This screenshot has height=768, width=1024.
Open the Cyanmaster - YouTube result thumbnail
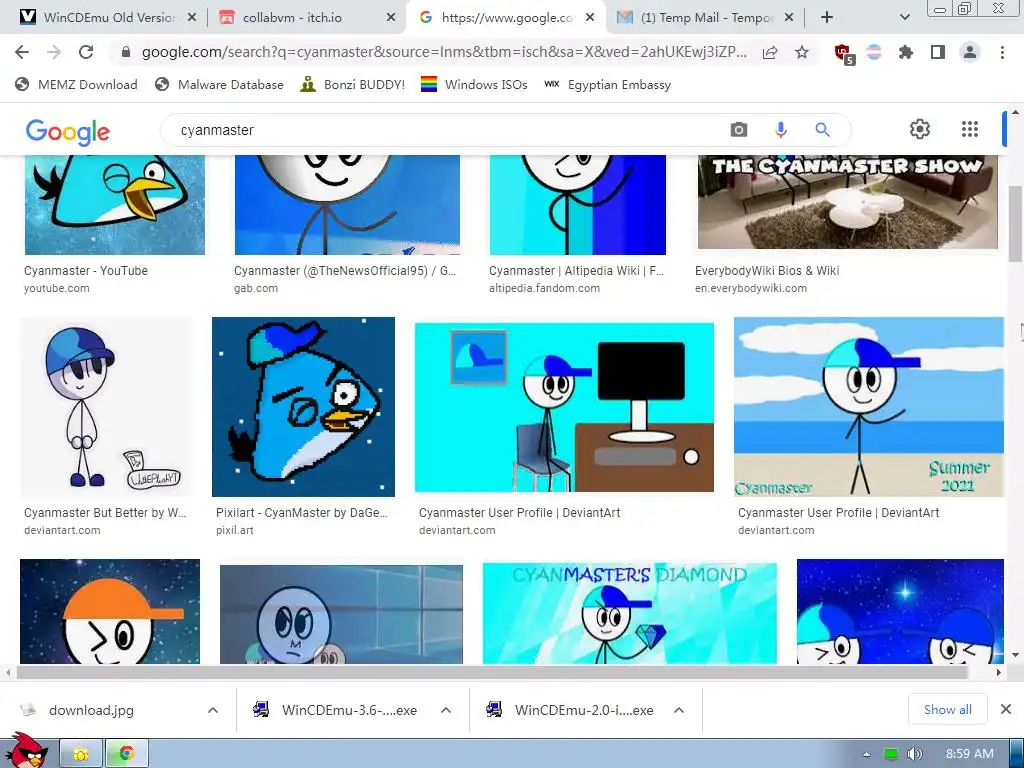coord(114,204)
